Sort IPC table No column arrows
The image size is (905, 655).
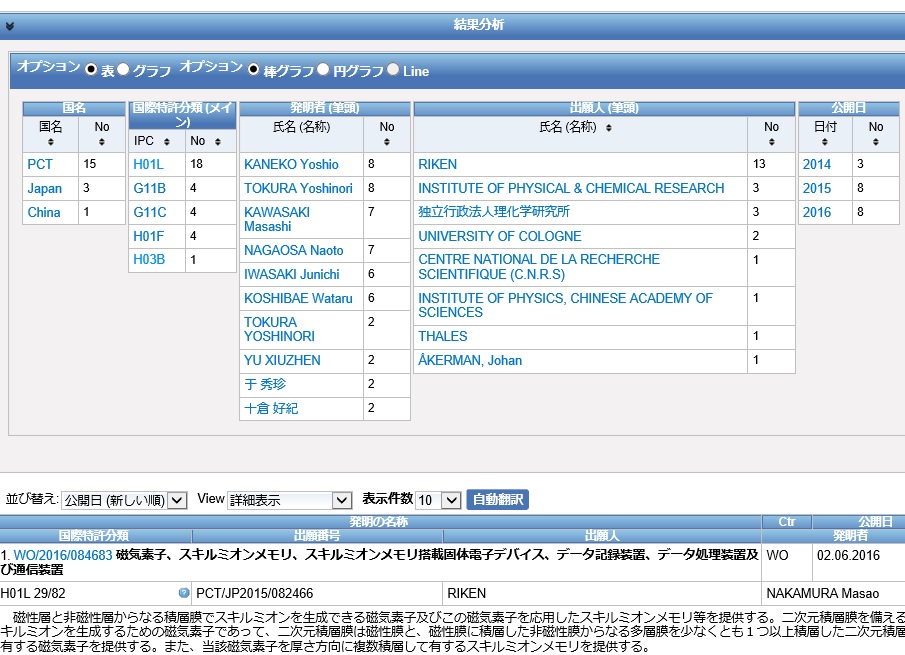tap(218, 141)
